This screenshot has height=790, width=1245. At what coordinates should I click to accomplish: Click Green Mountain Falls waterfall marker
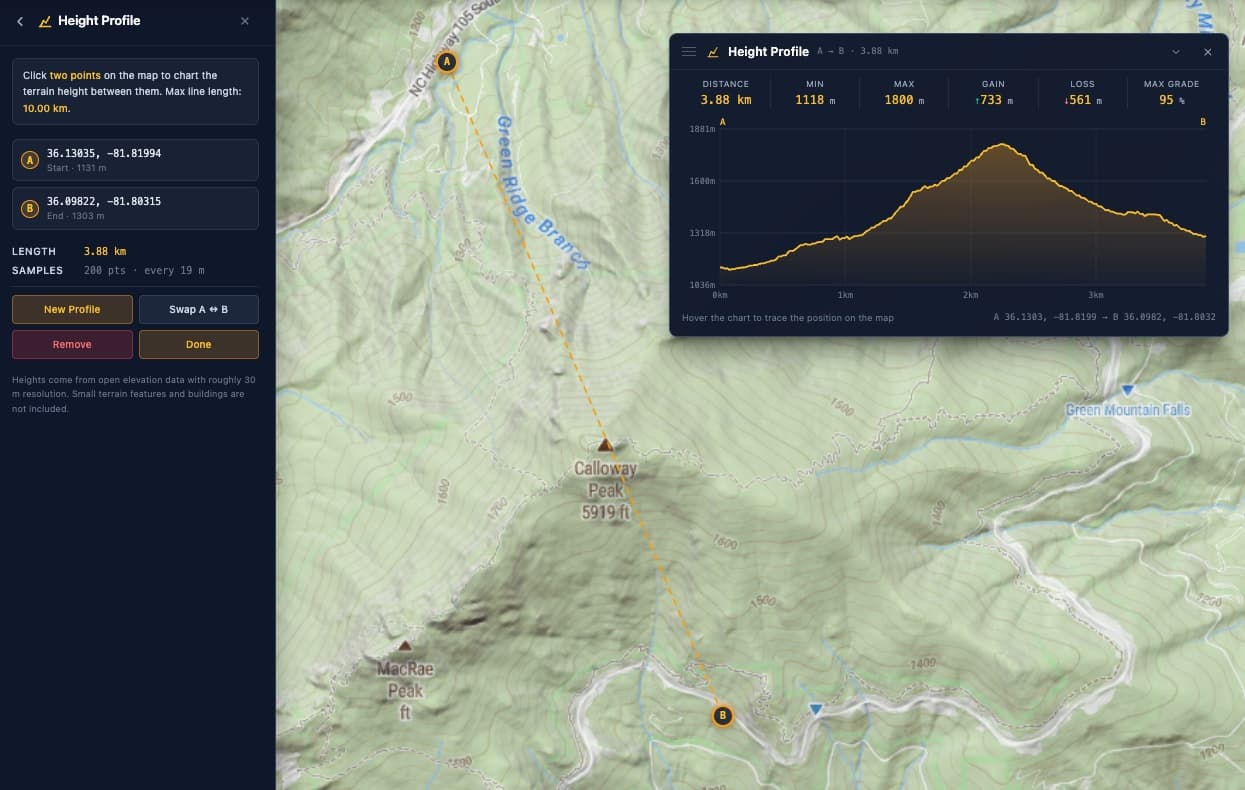(1128, 390)
